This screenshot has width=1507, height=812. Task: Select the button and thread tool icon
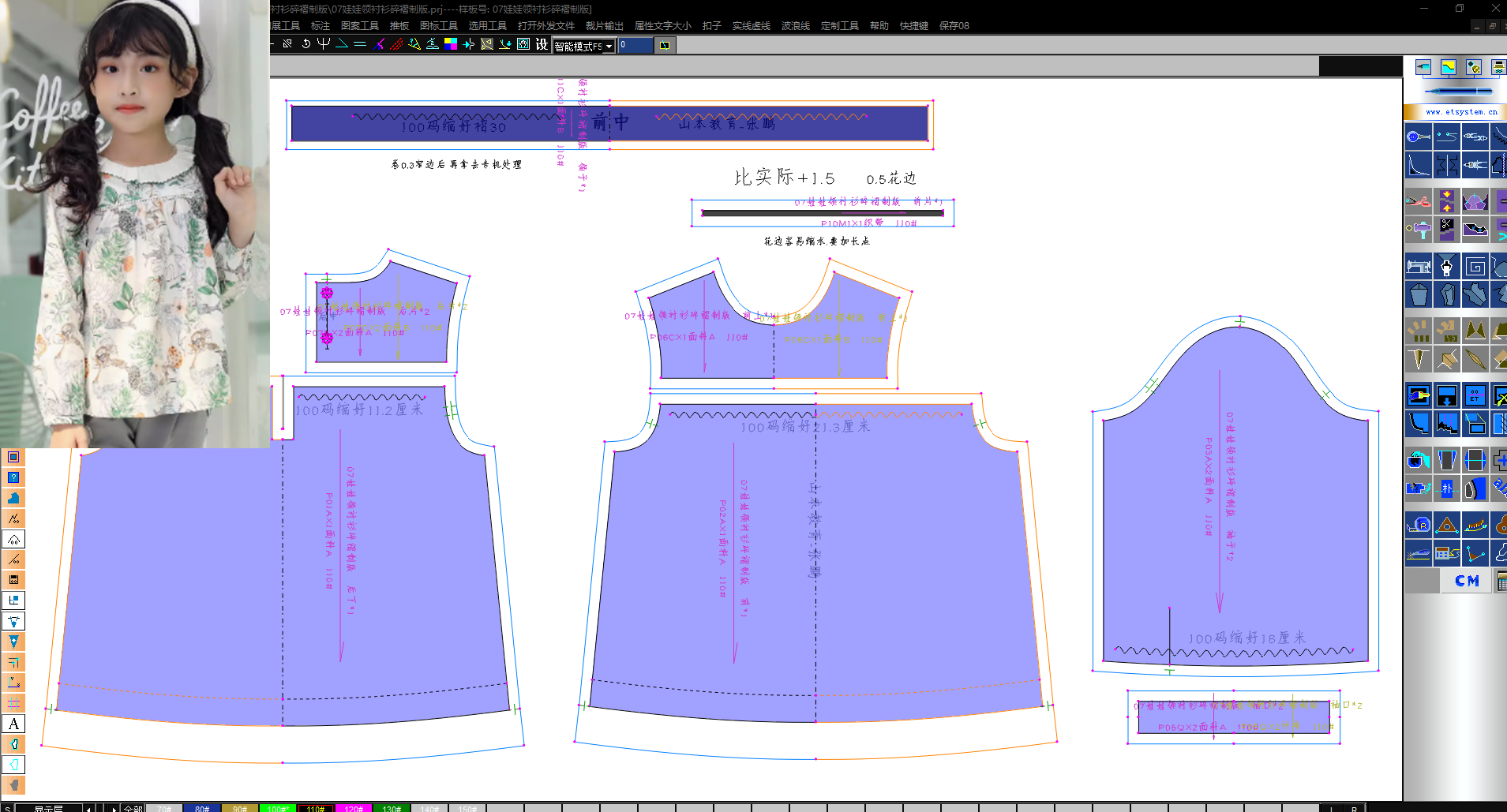click(1419, 136)
